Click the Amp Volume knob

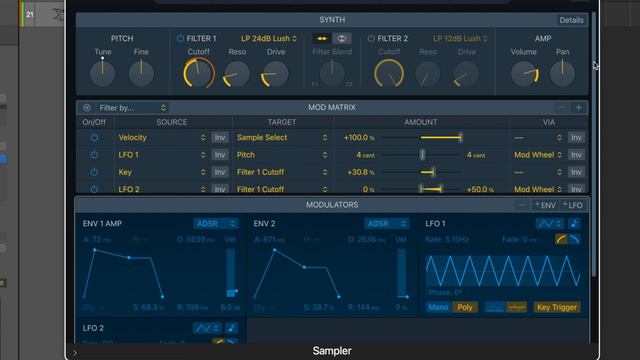(525, 74)
